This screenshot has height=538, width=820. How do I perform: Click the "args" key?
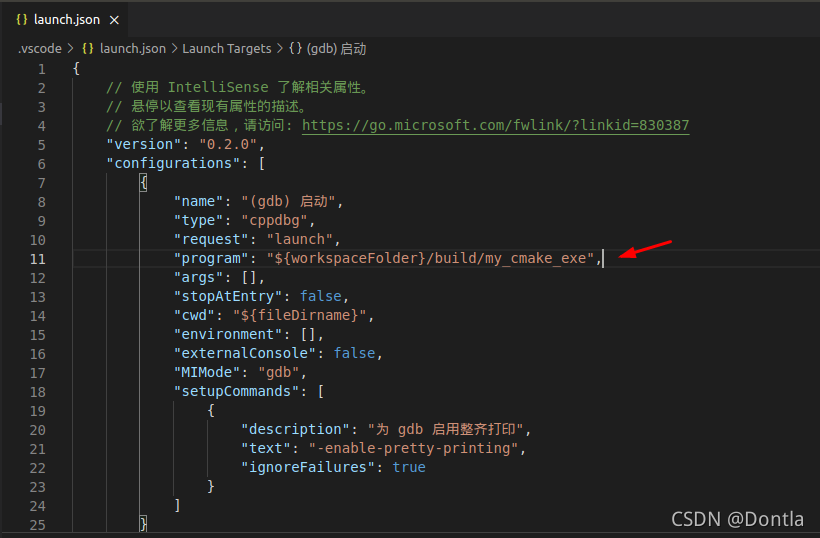point(199,277)
